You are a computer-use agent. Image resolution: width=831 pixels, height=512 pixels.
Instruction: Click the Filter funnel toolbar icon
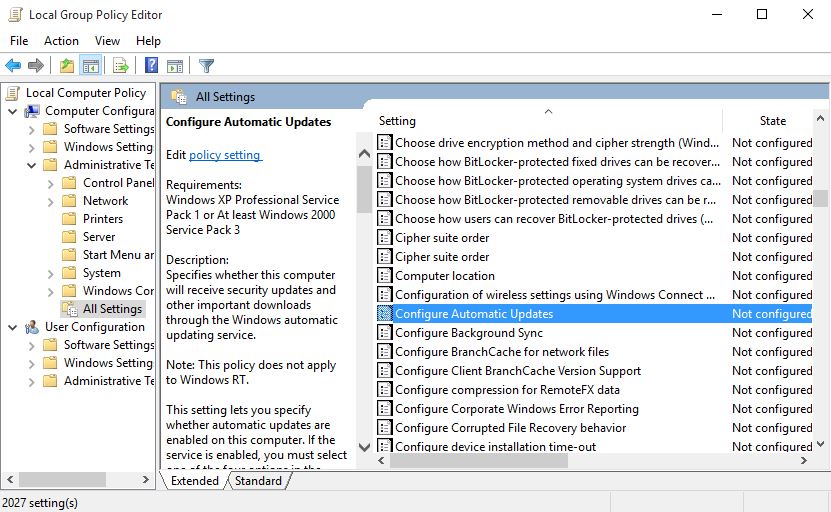coord(206,66)
